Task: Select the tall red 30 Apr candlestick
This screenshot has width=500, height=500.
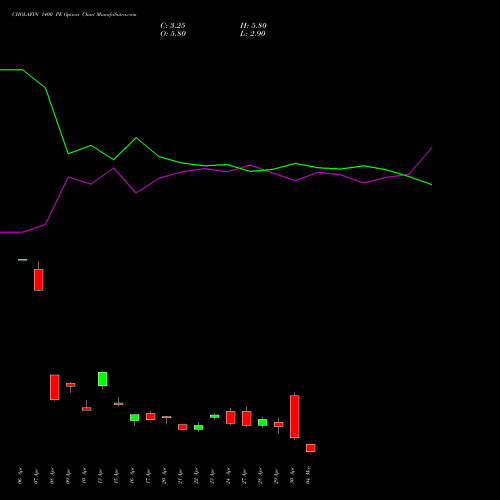Action: 295,416
